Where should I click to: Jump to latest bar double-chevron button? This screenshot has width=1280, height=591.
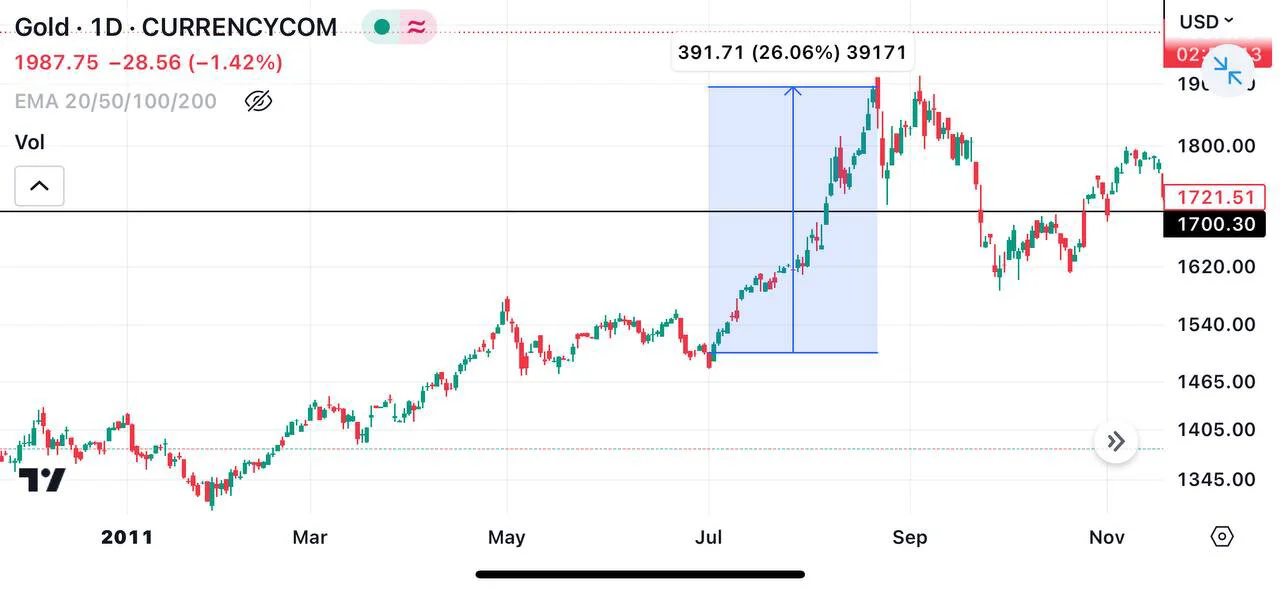1116,441
